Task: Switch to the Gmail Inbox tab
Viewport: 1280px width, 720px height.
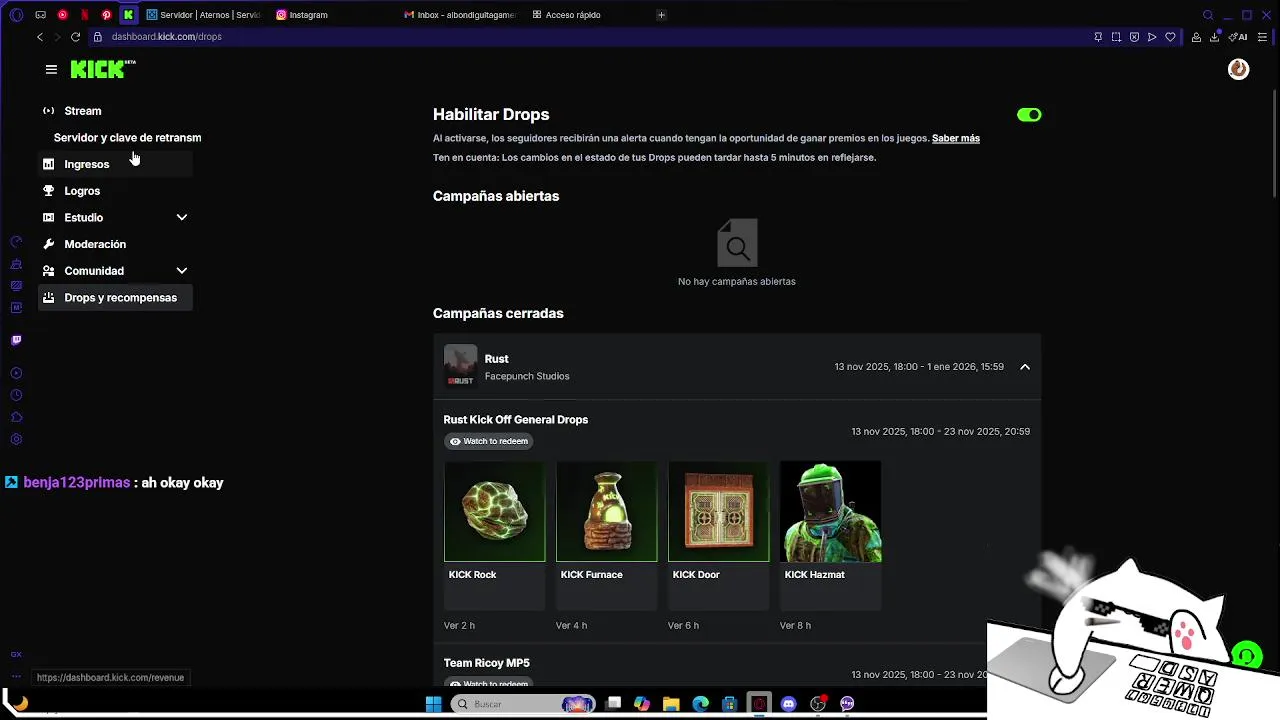Action: (460, 15)
